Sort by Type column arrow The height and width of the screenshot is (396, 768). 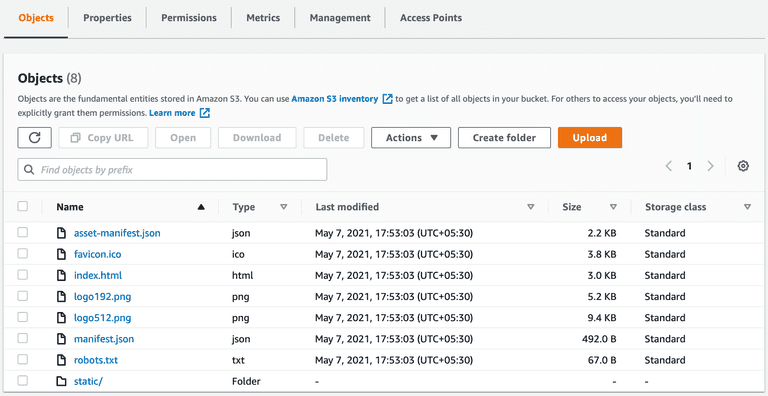[284, 207]
